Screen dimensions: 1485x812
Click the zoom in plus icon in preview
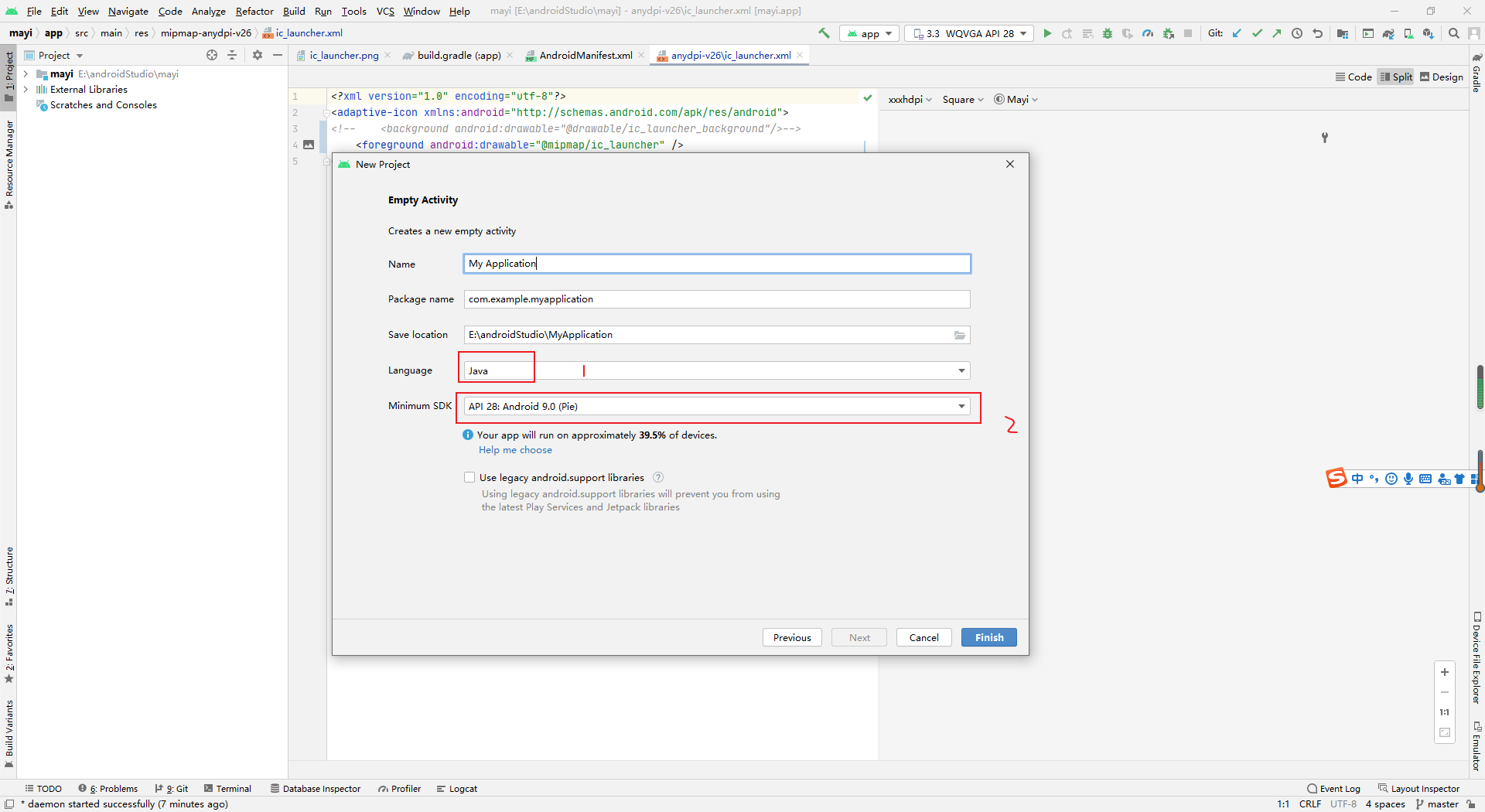[1445, 672]
